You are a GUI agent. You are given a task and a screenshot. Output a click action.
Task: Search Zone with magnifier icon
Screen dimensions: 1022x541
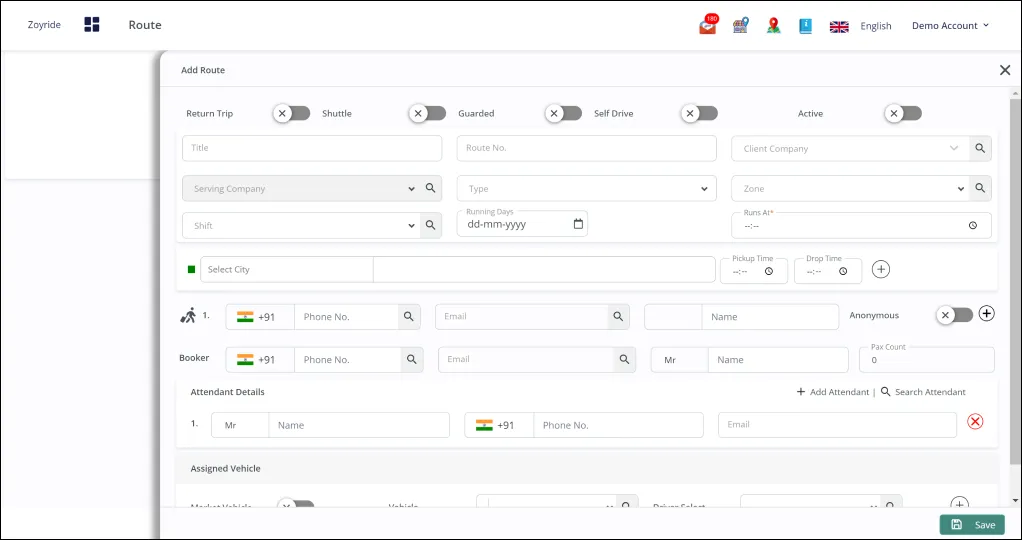[x=980, y=188]
